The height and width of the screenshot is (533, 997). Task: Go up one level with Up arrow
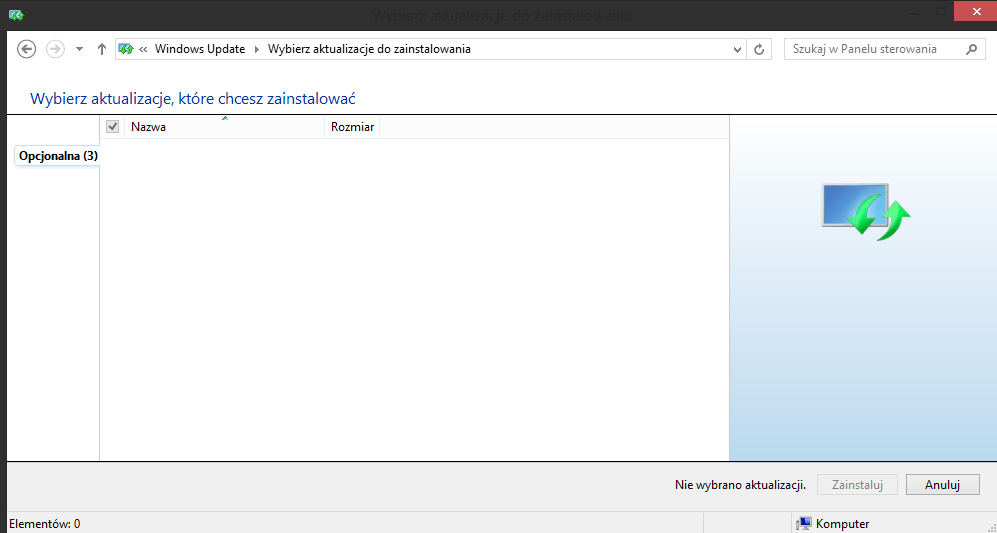(x=102, y=49)
